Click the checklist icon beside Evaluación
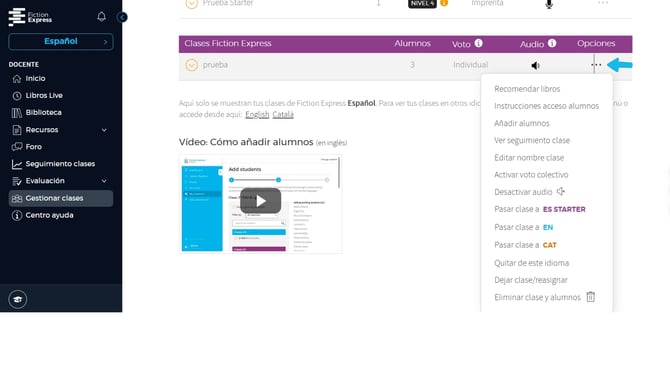 click(17, 181)
